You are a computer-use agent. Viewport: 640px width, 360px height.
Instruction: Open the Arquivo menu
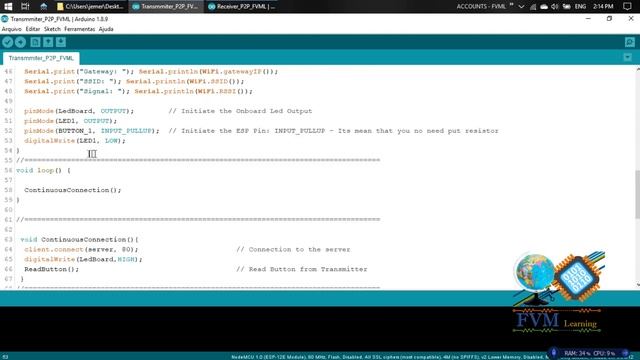(x=11, y=29)
